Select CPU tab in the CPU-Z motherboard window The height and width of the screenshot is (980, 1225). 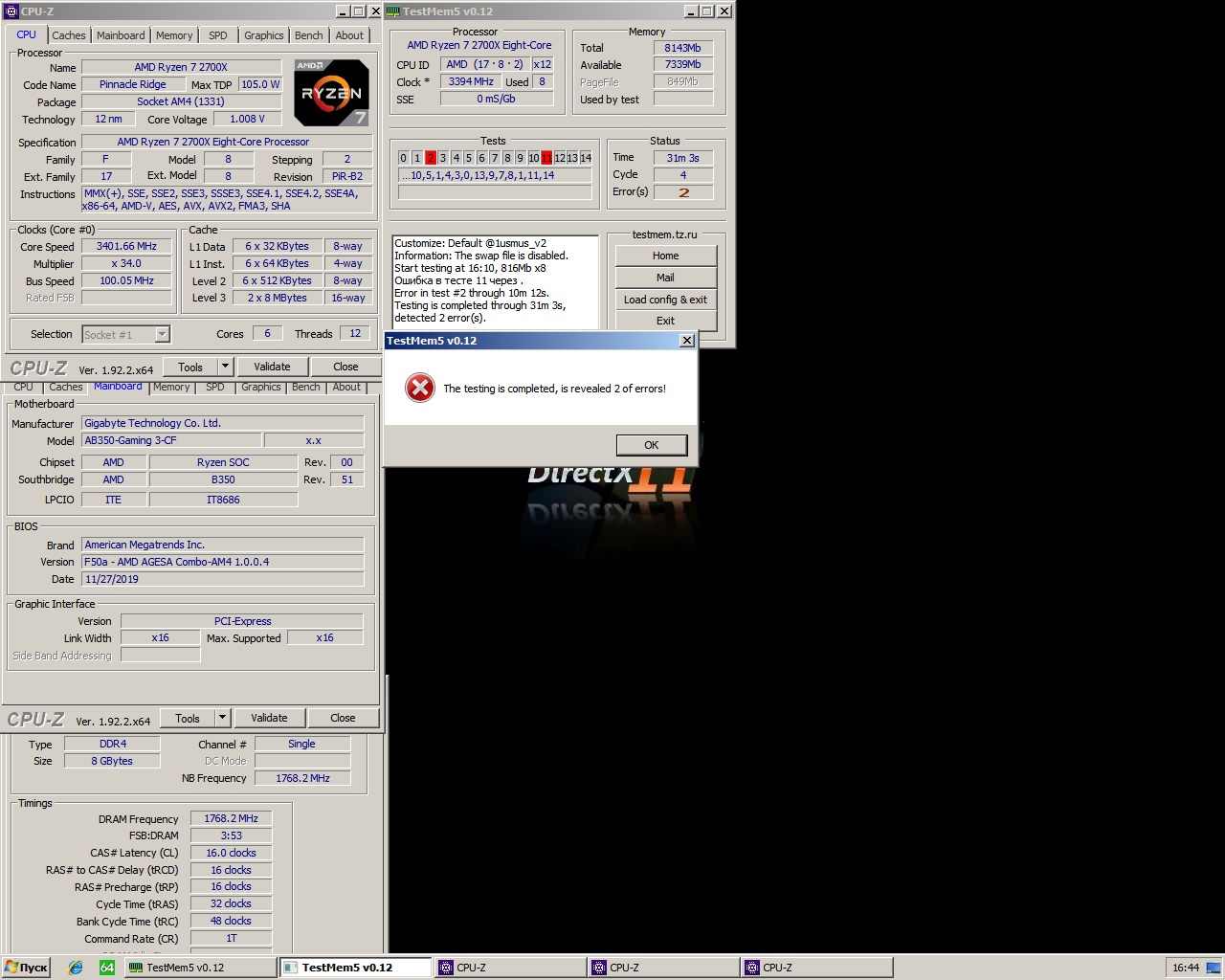pyautogui.click(x=24, y=388)
